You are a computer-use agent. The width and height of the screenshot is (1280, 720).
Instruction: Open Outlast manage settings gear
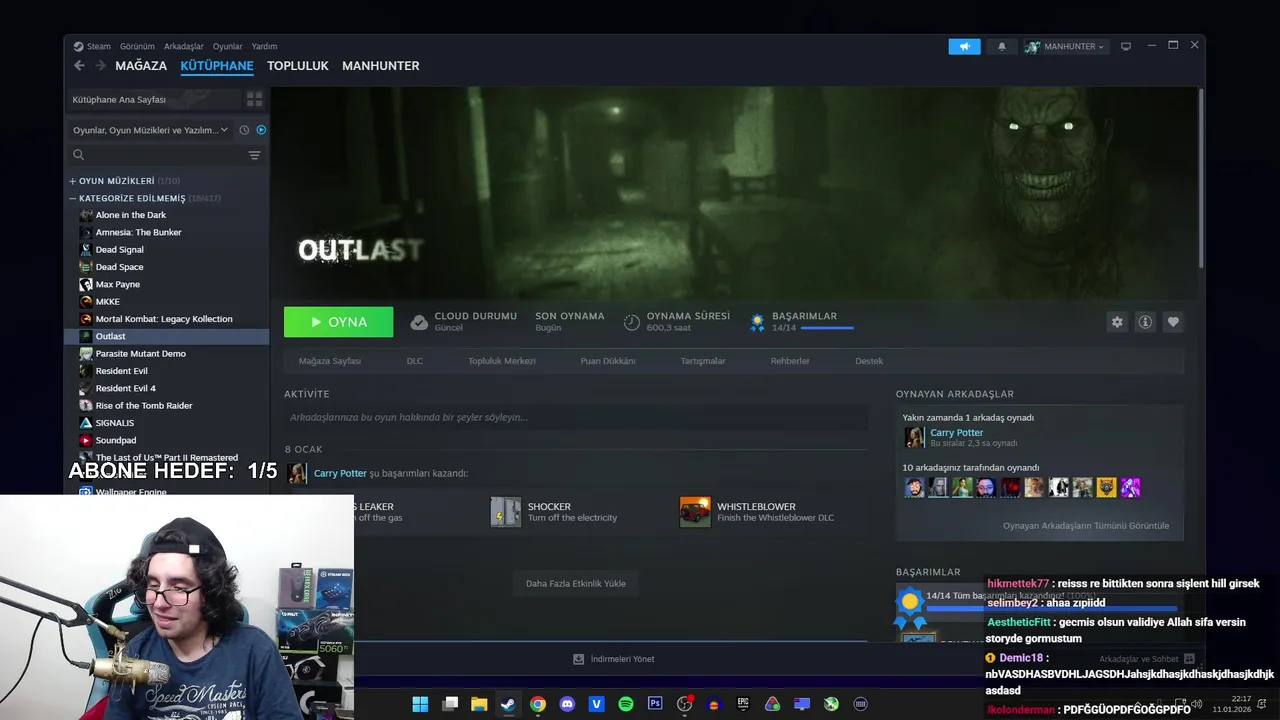coord(1117,322)
